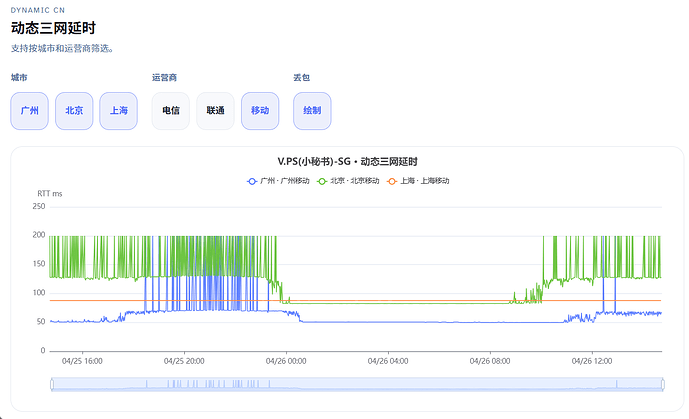Enable the 联通 carrier filter
The height and width of the screenshot is (419, 689).
pyautogui.click(x=215, y=111)
